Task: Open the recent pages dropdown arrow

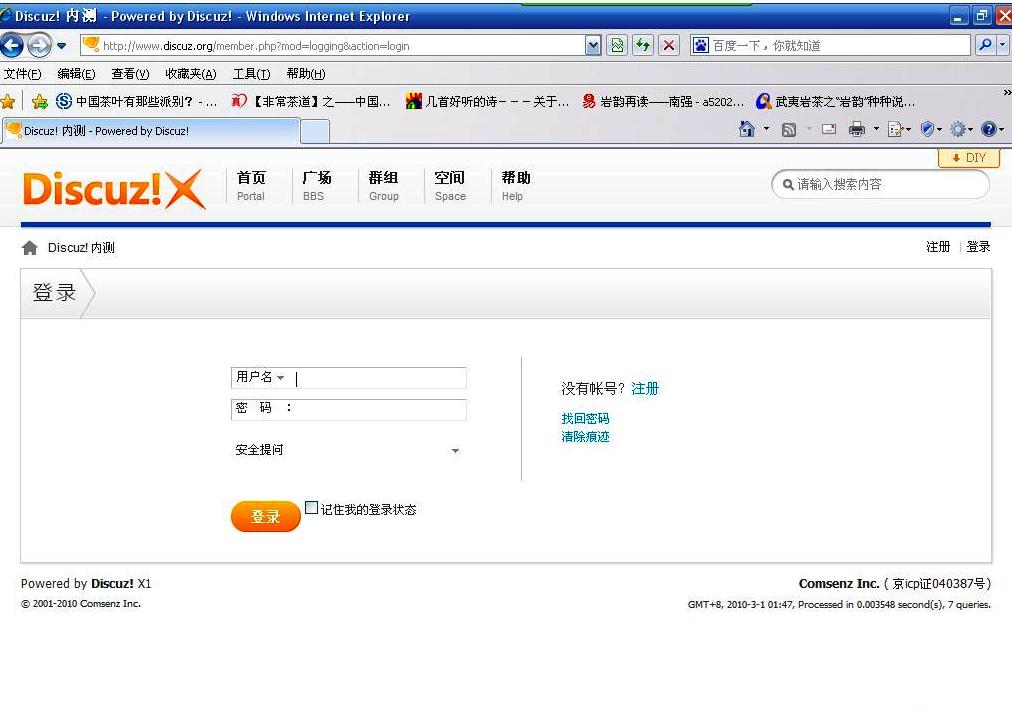Action: pos(61,46)
